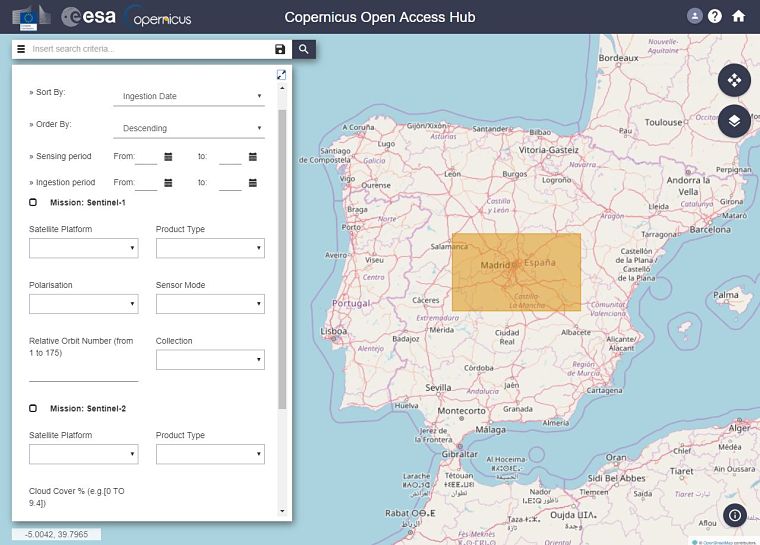The image size is (760, 545).
Task: Click the Gibraltar label on map
Action: [459, 454]
